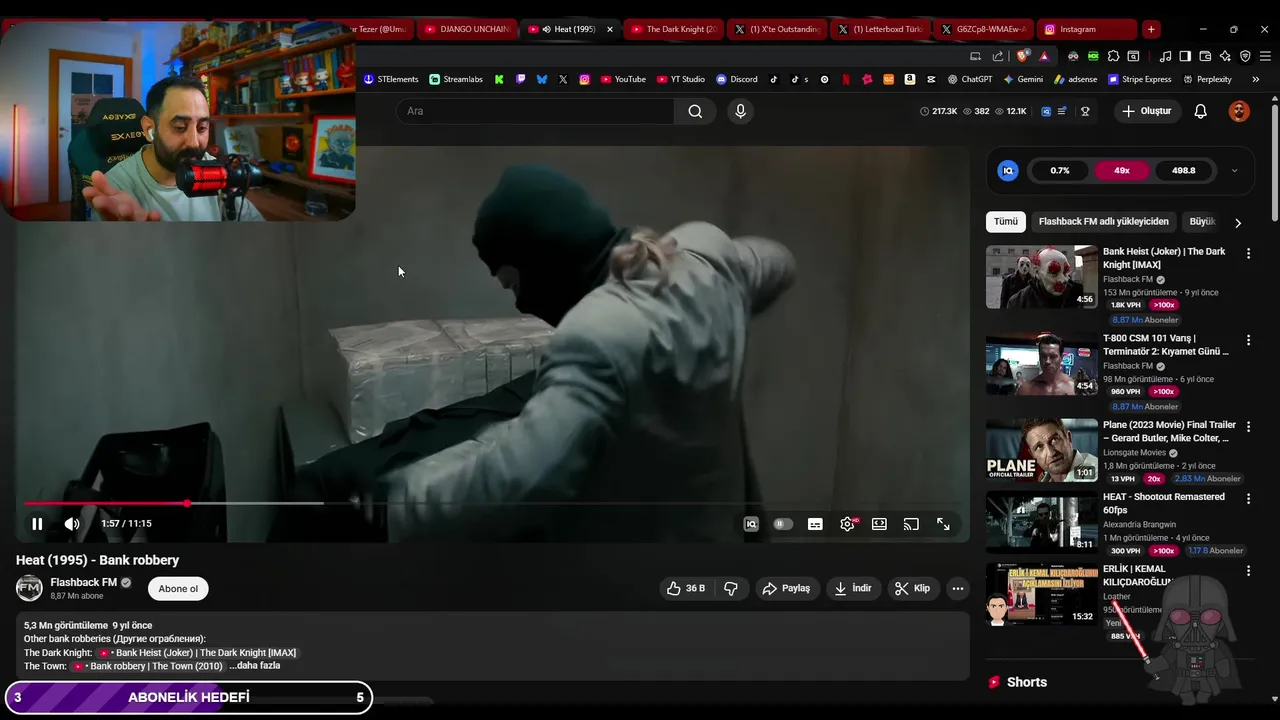The height and width of the screenshot is (720, 1280).
Task: Download the video using İndir
Action: pos(853,588)
